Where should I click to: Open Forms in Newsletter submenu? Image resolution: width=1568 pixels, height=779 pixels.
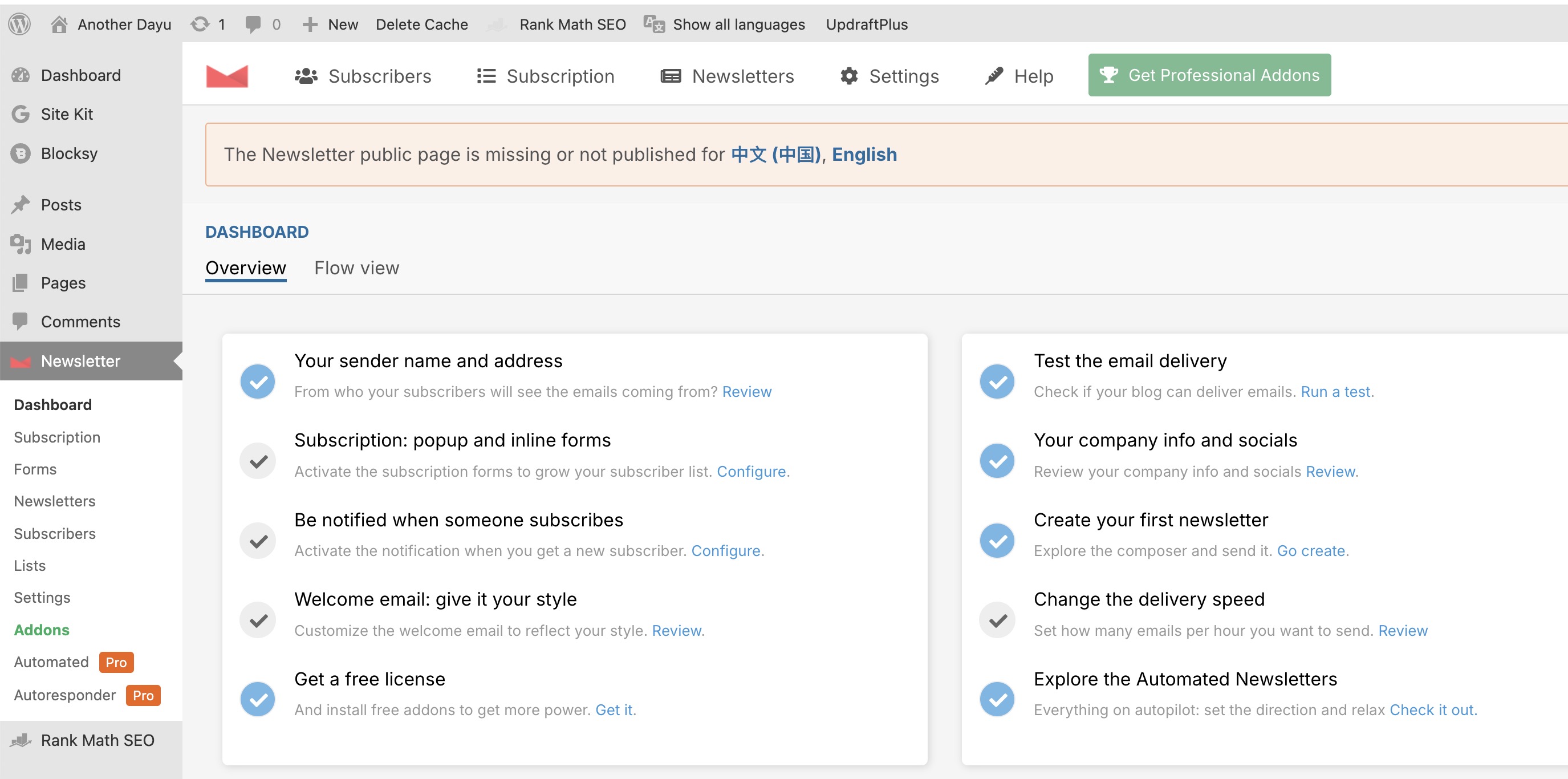[35, 469]
